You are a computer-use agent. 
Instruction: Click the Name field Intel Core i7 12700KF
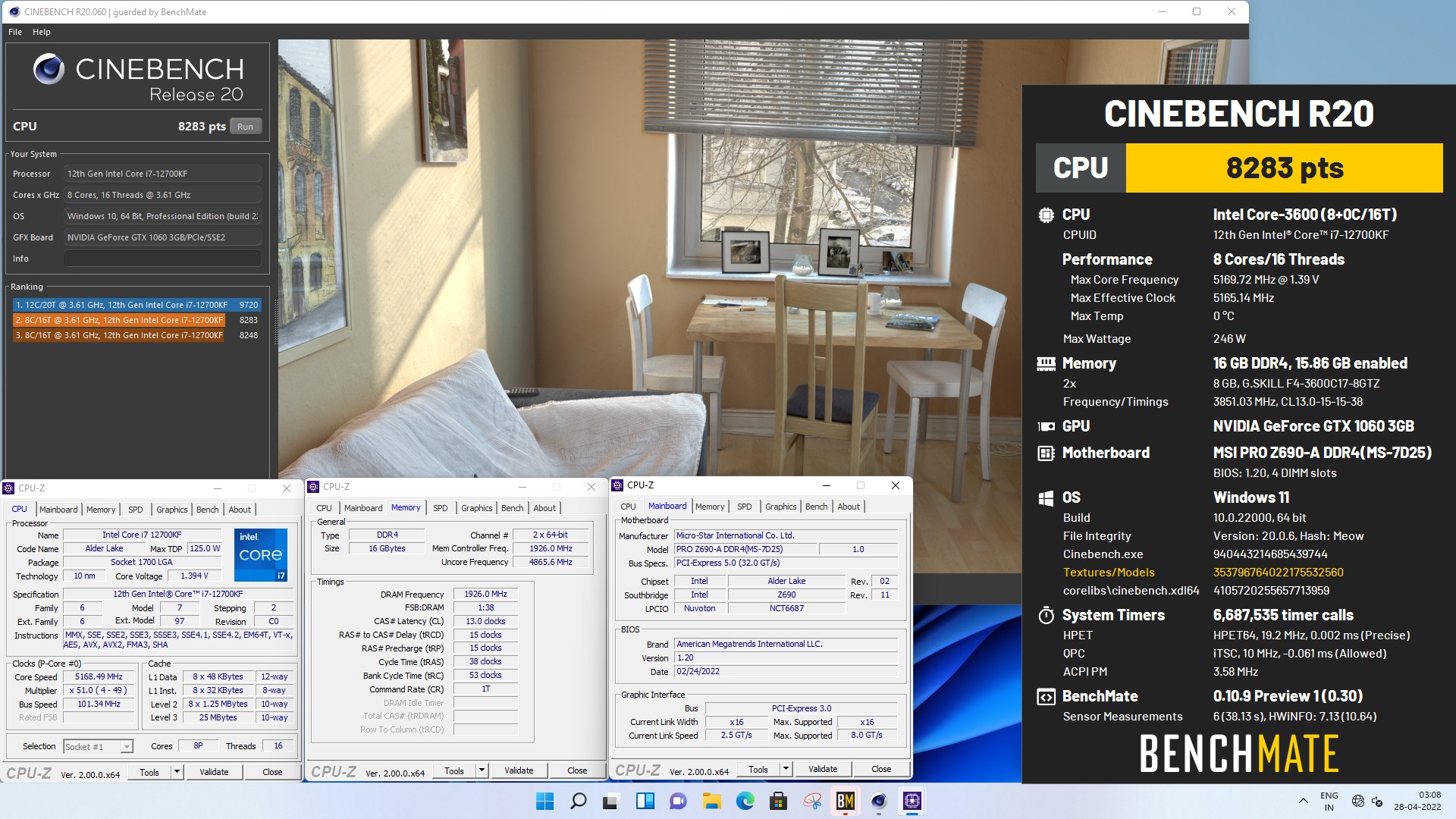point(142,535)
